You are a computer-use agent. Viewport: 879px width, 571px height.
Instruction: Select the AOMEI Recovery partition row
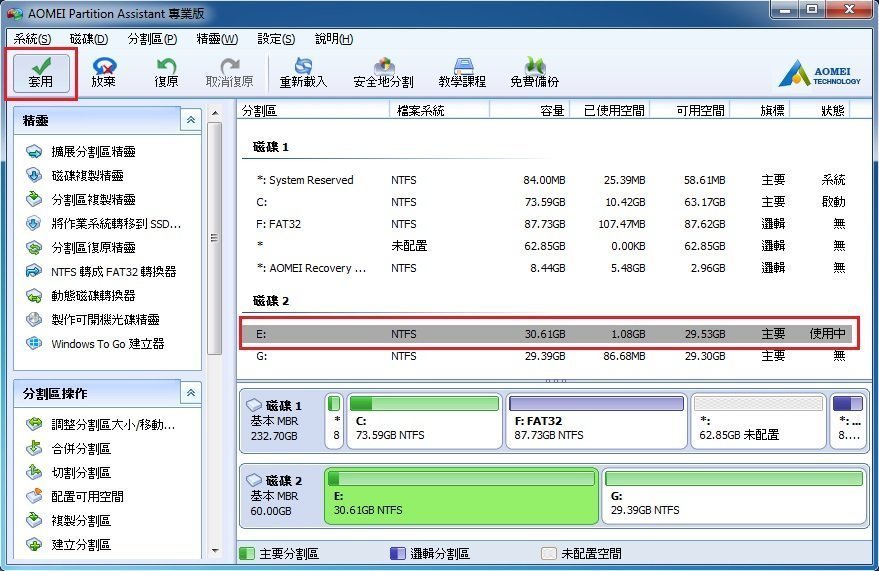point(549,268)
